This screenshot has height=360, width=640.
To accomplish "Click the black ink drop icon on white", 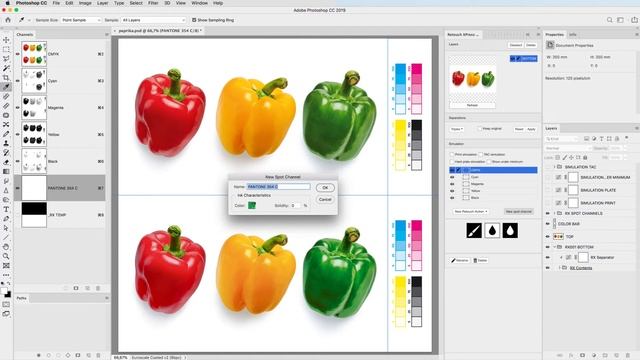I will [492, 231].
